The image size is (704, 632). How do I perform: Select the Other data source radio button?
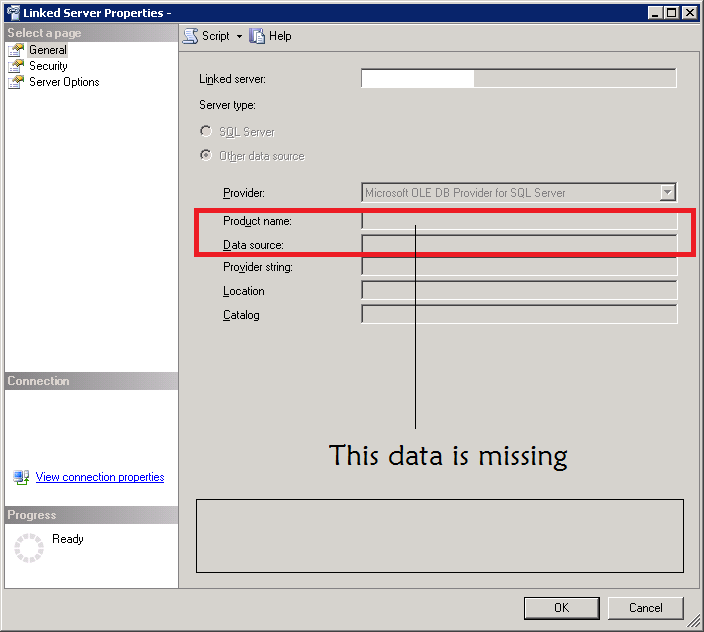206,155
